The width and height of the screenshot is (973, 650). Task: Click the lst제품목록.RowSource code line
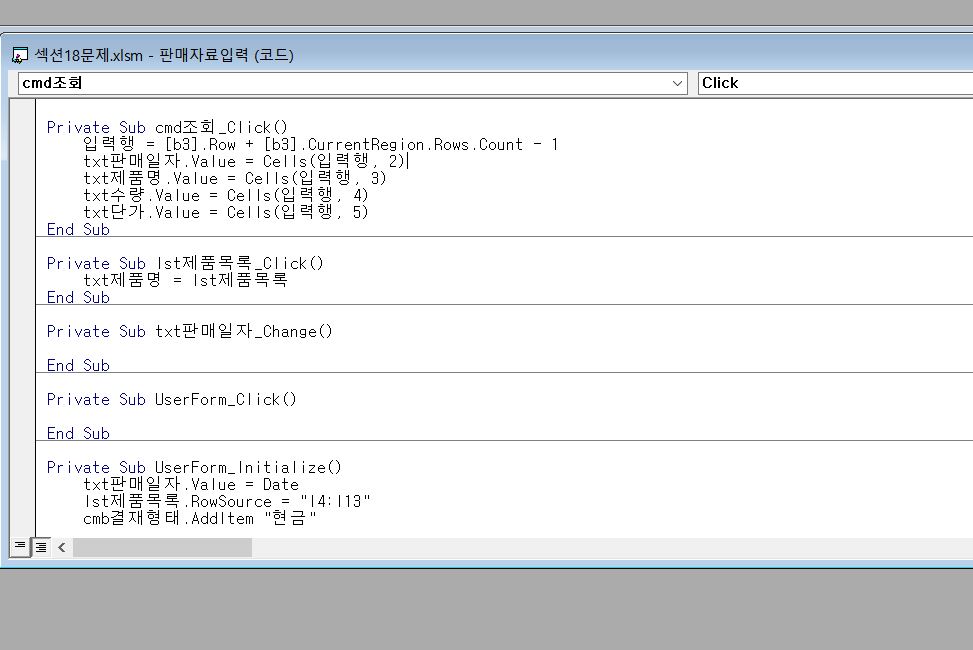coord(227,502)
